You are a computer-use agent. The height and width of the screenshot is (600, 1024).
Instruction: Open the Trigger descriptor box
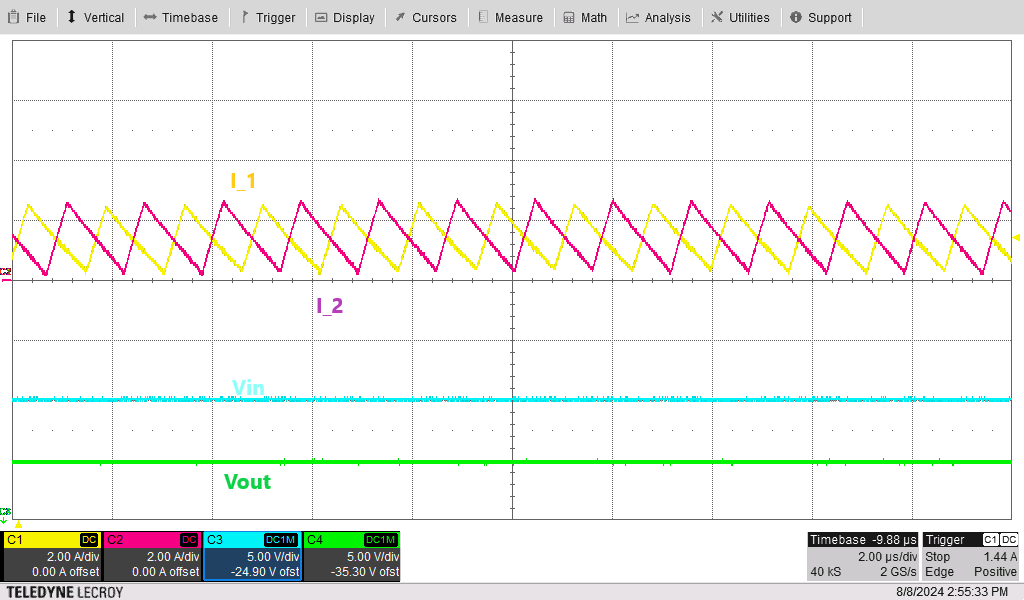click(970, 556)
